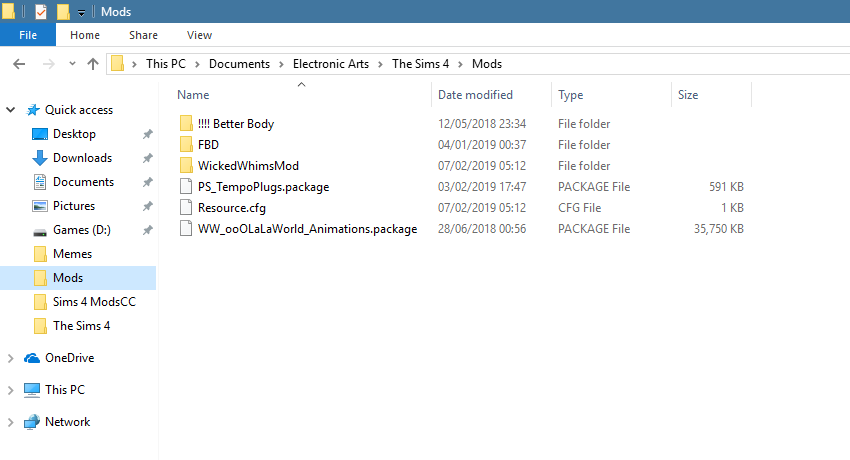This screenshot has height=460, width=850.
Task: Collapse the Quick access tree
Action: [x=10, y=110]
